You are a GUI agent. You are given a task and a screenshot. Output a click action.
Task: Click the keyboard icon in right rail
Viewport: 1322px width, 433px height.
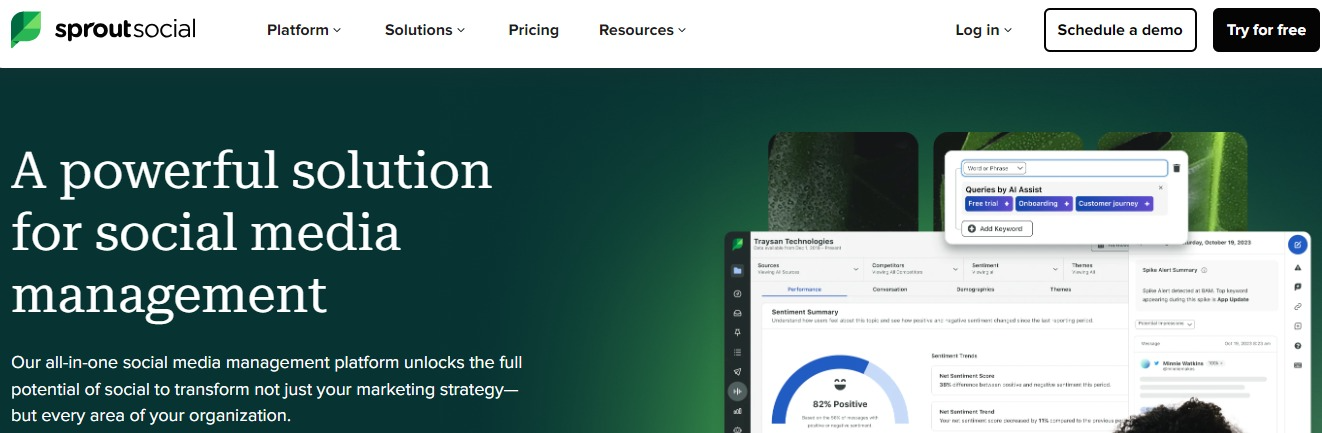pyautogui.click(x=1298, y=365)
